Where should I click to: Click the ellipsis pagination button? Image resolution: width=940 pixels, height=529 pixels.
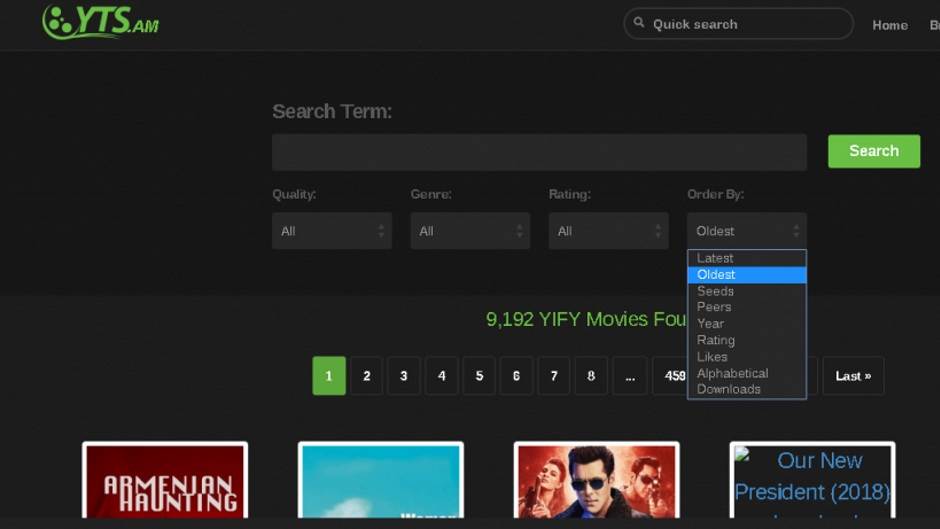pyautogui.click(x=629, y=376)
